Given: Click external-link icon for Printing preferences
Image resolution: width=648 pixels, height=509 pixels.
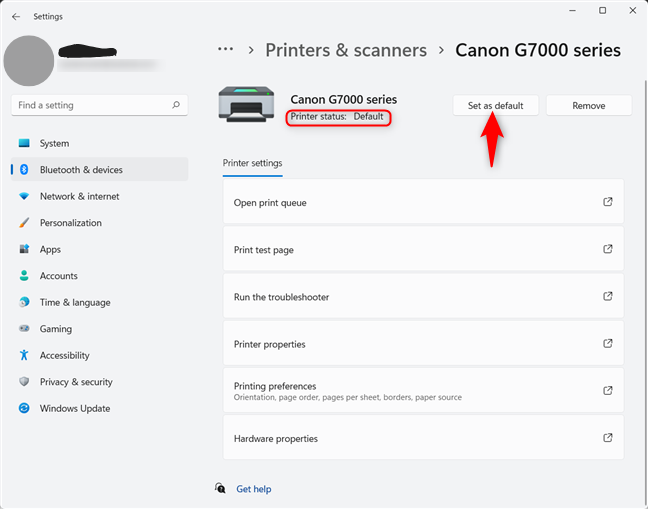Looking at the screenshot, I should click(608, 390).
